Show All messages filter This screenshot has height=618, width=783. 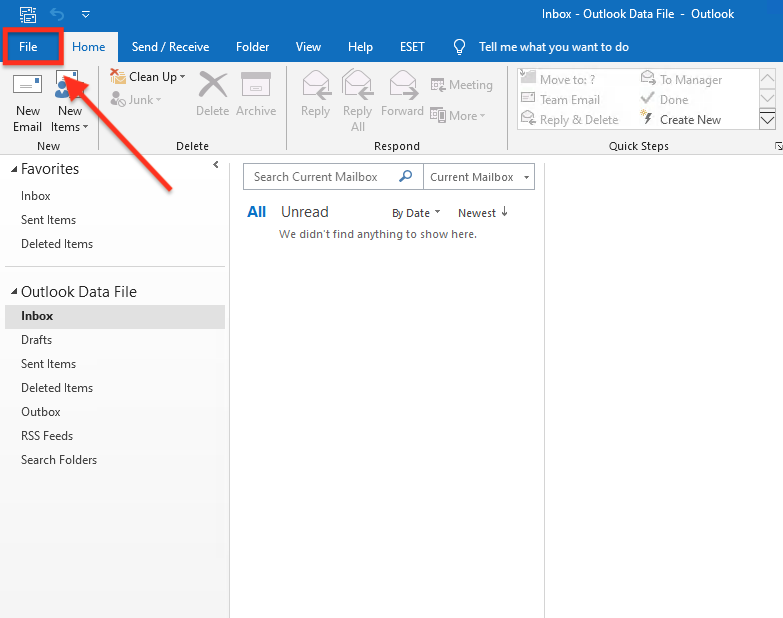(x=257, y=212)
